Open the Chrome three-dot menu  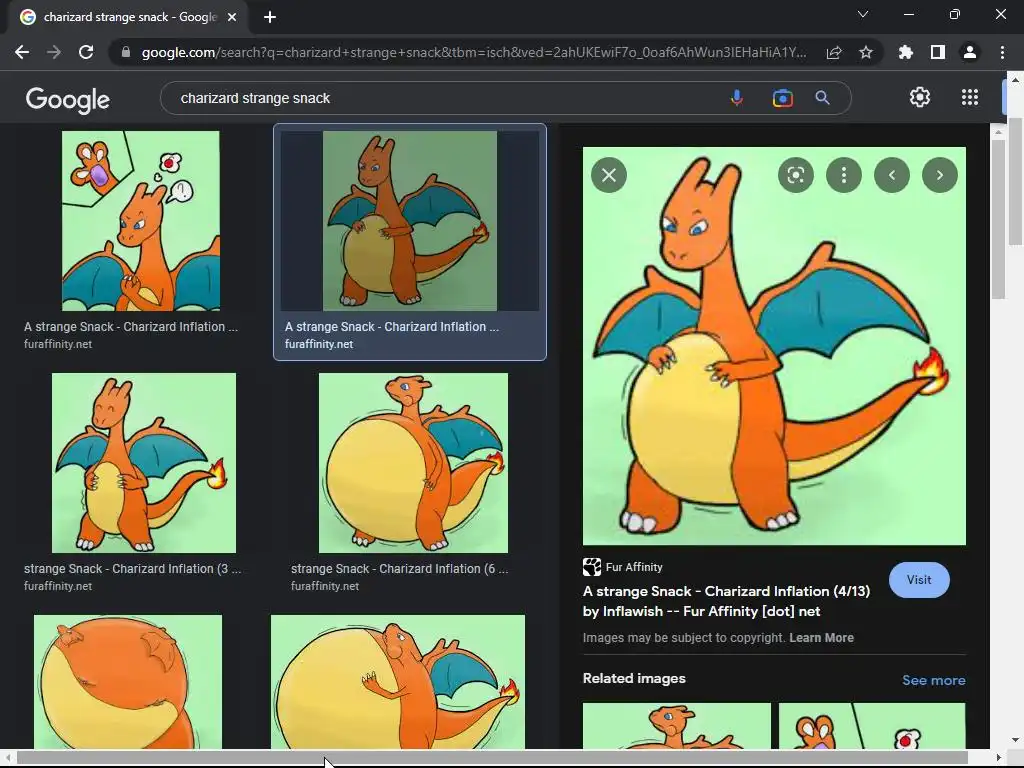1002,52
